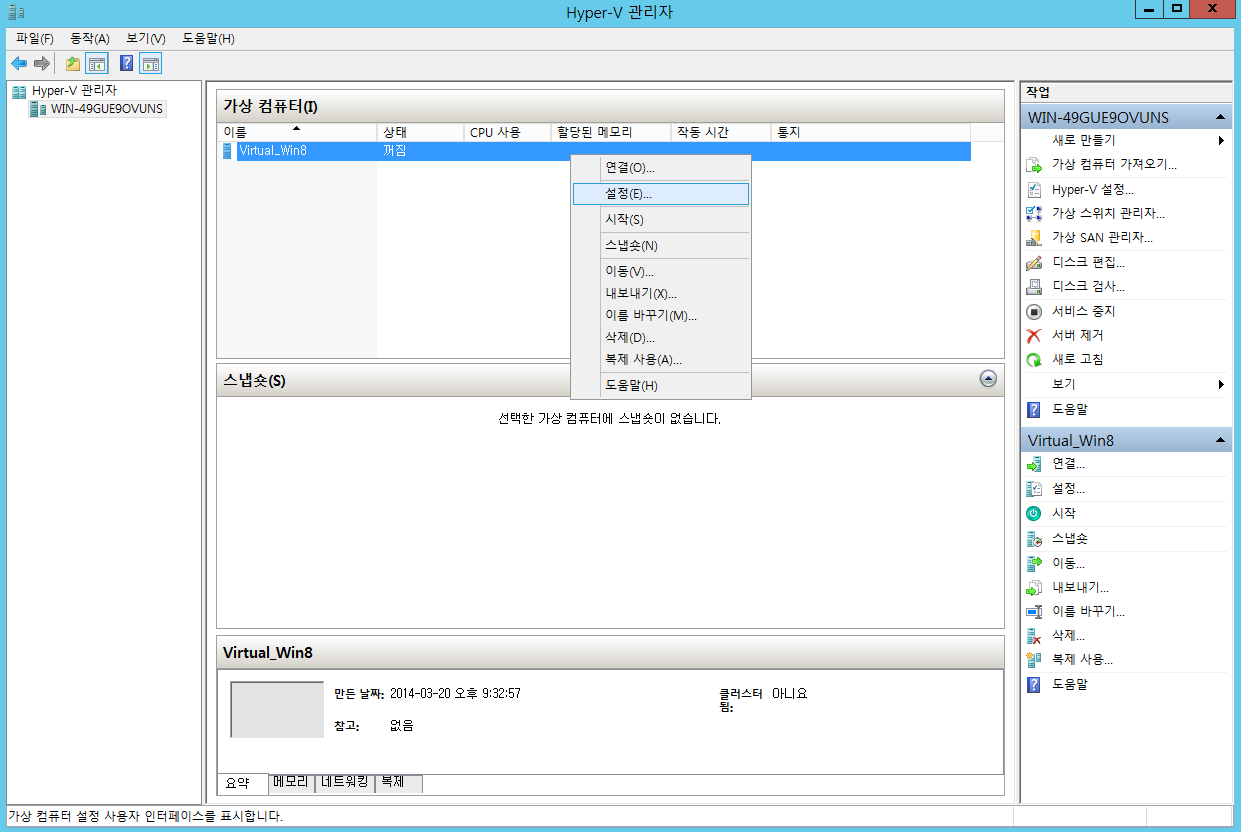1241x832 pixels.
Task: Toggle the console tree toolbar icon
Action: point(97,64)
